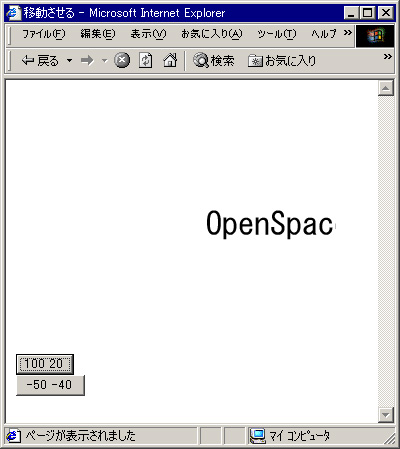The height and width of the screenshot is (449, 400).
Task: Open the ファイル(F) menu
Action: click(44, 34)
